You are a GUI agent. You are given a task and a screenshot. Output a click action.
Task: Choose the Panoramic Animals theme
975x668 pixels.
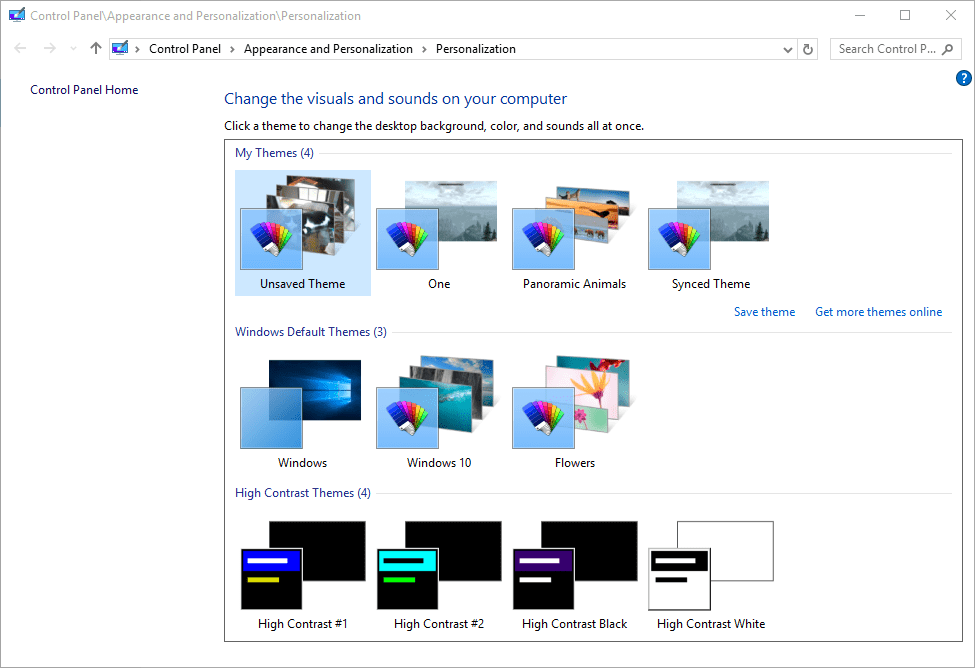[575, 233]
